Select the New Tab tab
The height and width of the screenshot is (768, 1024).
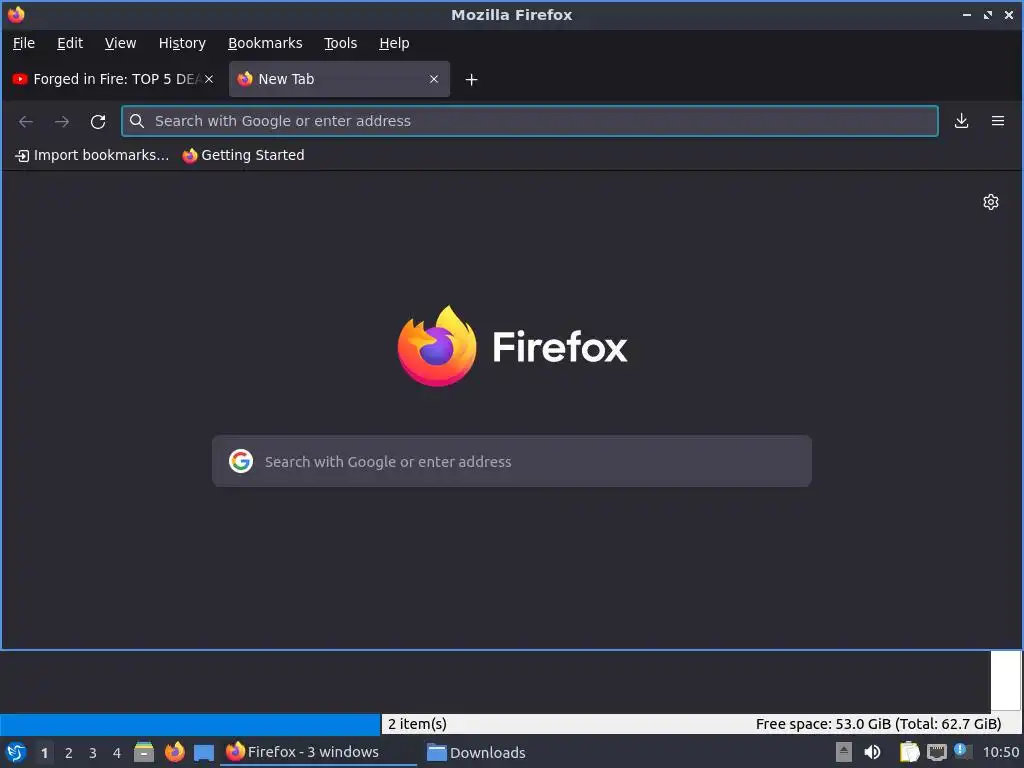[x=339, y=79]
